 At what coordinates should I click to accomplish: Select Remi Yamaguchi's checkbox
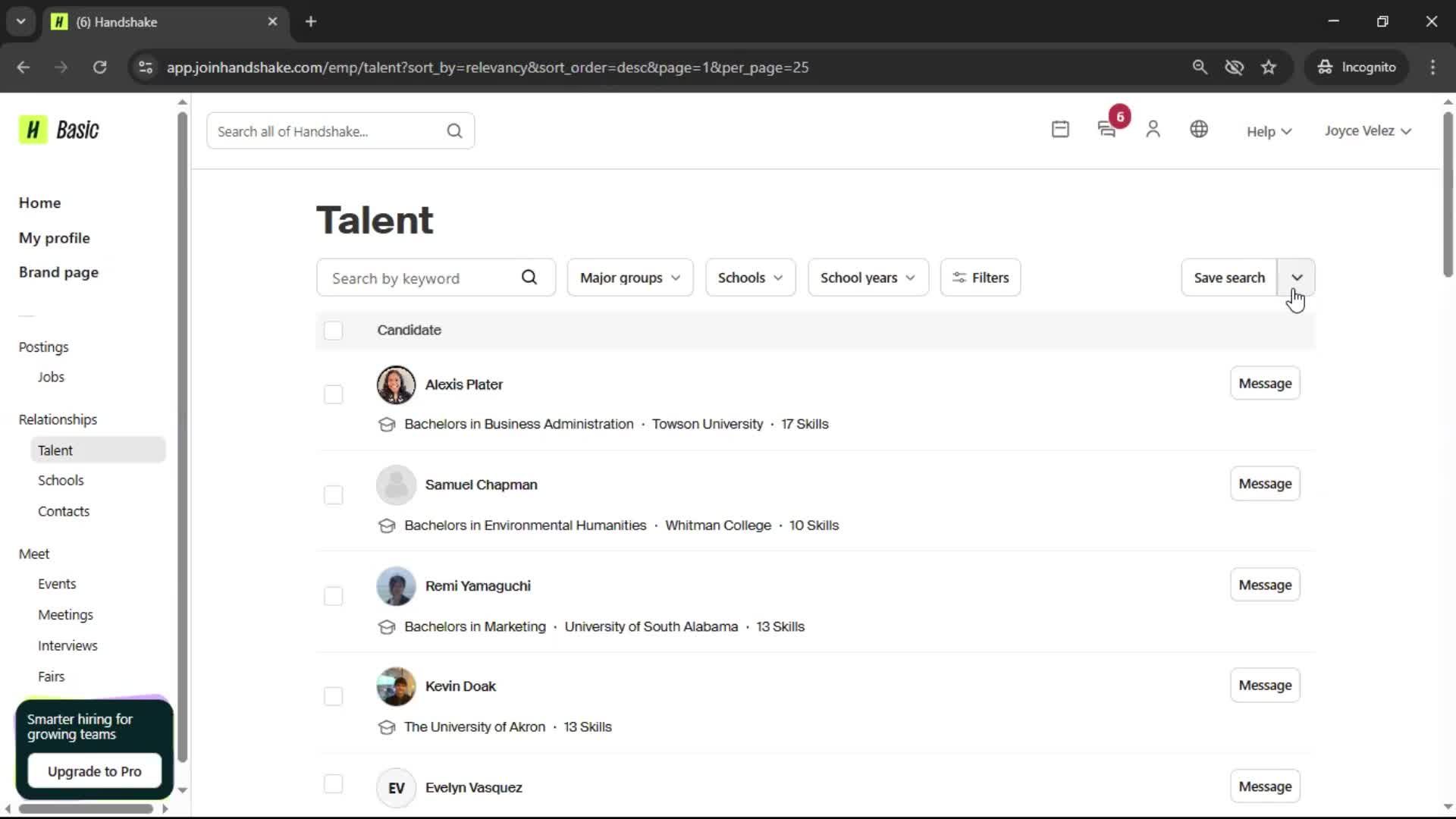click(333, 596)
